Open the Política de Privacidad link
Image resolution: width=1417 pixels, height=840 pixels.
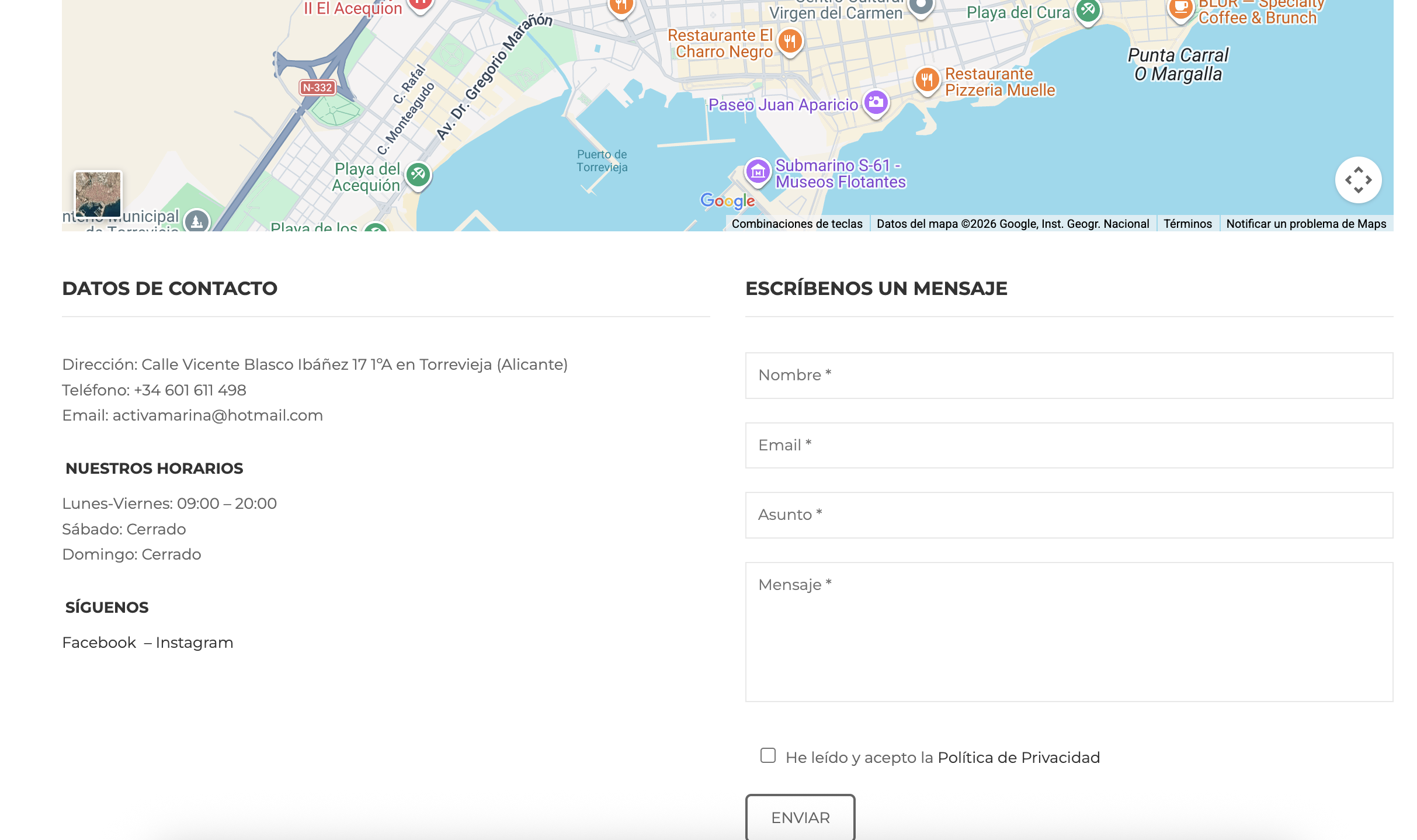1019,758
